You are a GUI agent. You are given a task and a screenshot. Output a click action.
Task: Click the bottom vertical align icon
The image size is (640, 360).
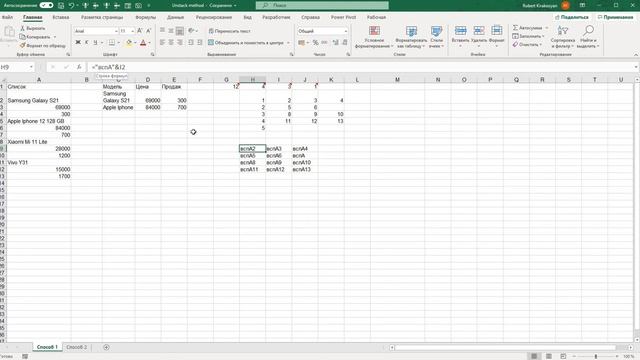pyautogui.click(x=180, y=31)
